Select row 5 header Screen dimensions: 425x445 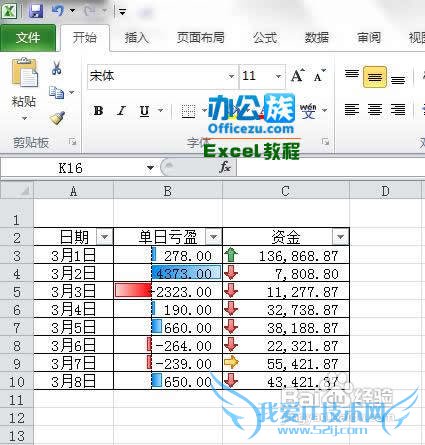tap(17, 292)
